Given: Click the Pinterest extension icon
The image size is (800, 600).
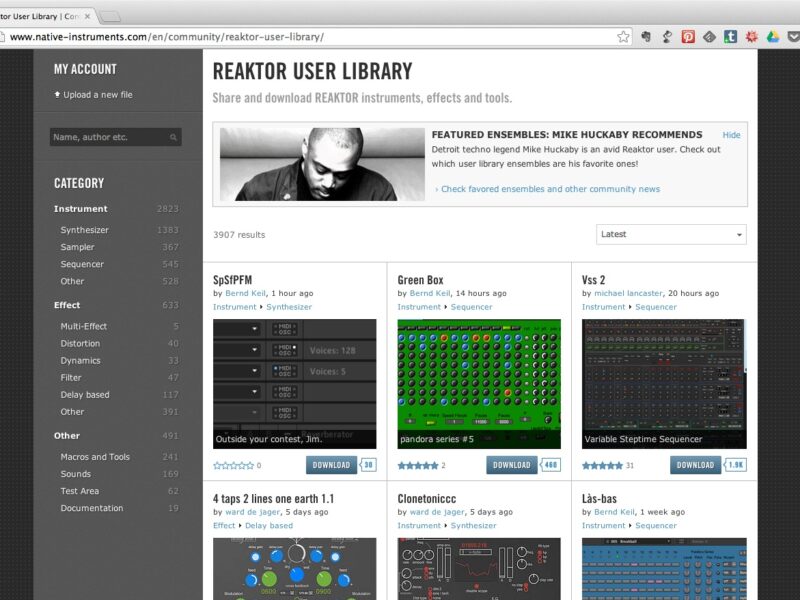Looking at the screenshot, I should (x=688, y=36).
